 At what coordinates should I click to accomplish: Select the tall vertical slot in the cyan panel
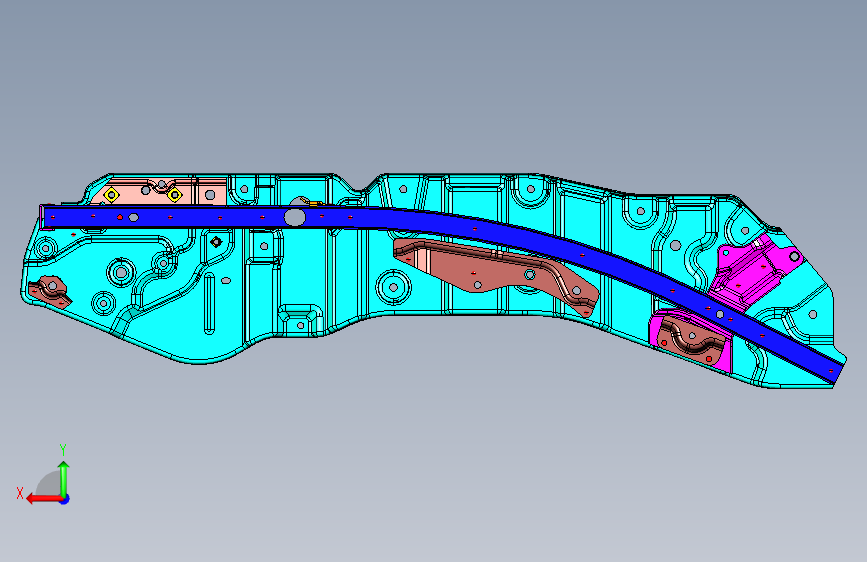click(209, 304)
